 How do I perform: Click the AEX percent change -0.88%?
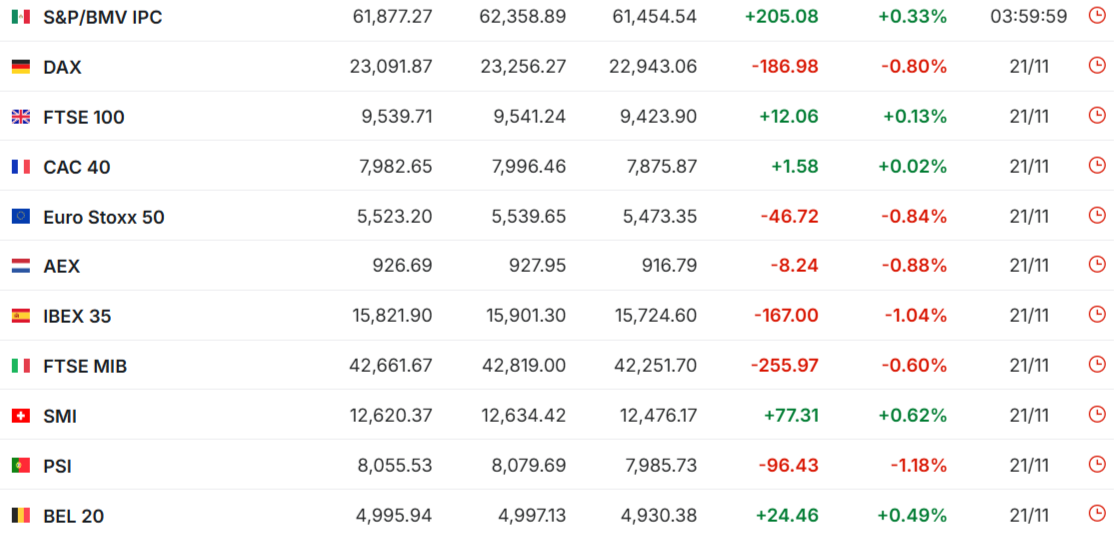tap(914, 266)
